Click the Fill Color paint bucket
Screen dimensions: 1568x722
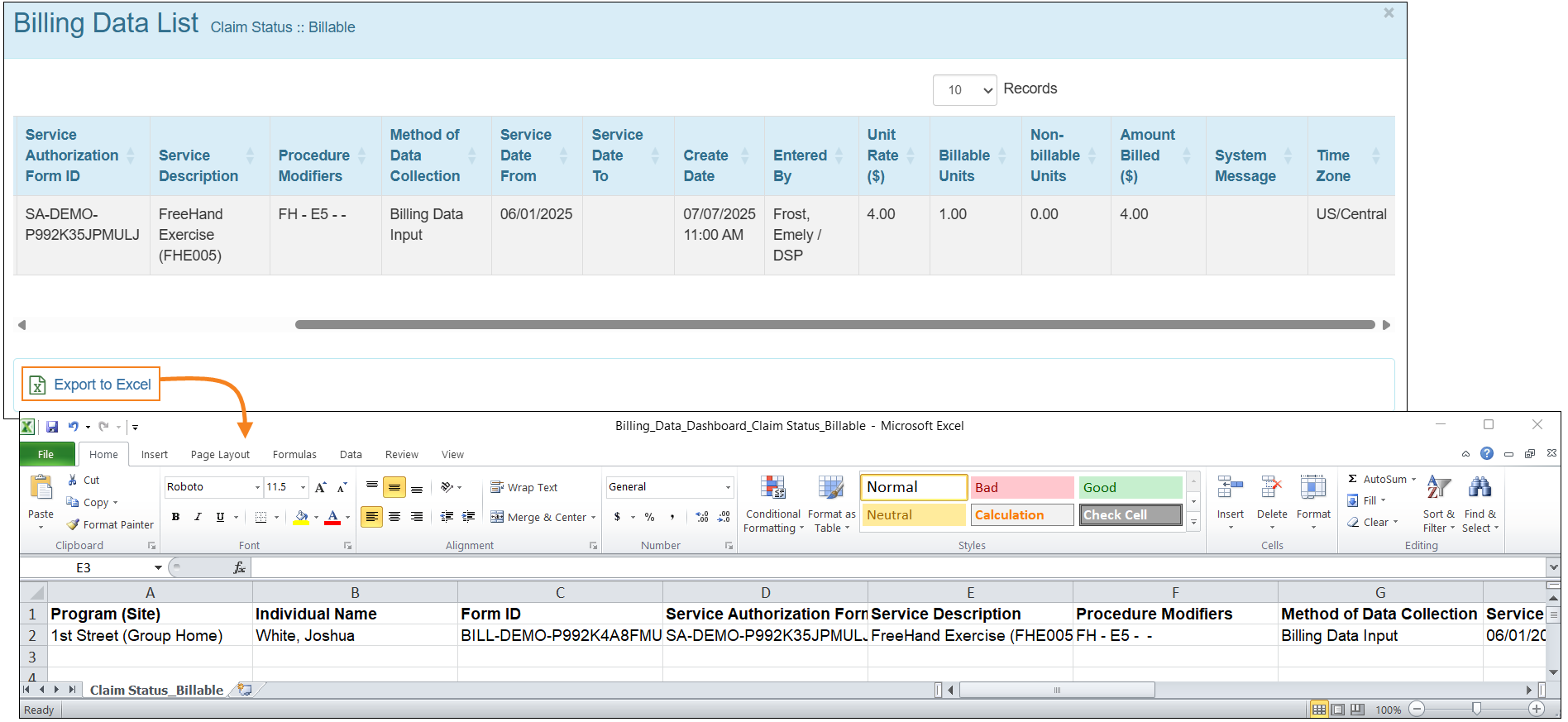[x=301, y=517]
